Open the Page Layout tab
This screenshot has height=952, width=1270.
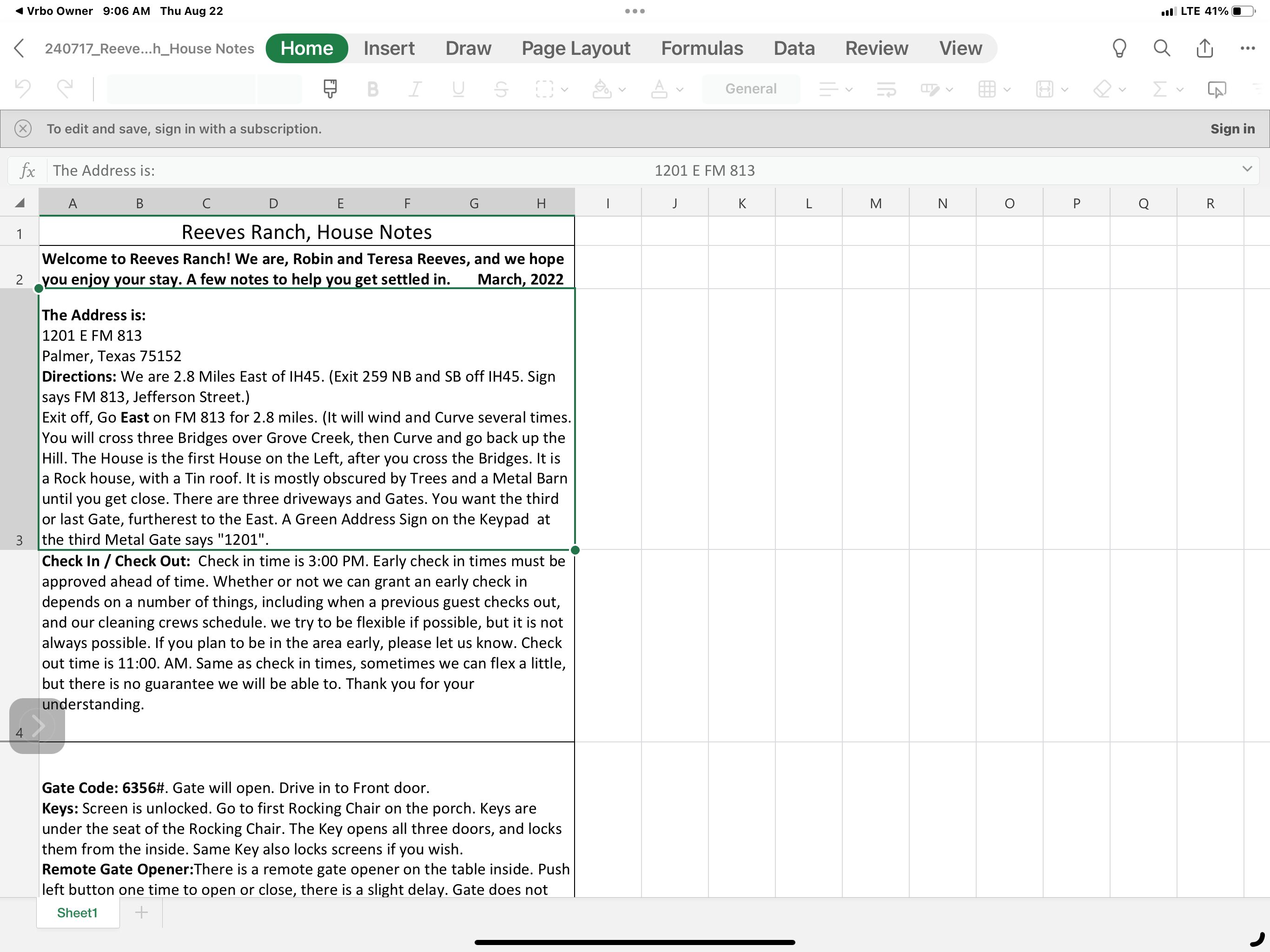[575, 48]
